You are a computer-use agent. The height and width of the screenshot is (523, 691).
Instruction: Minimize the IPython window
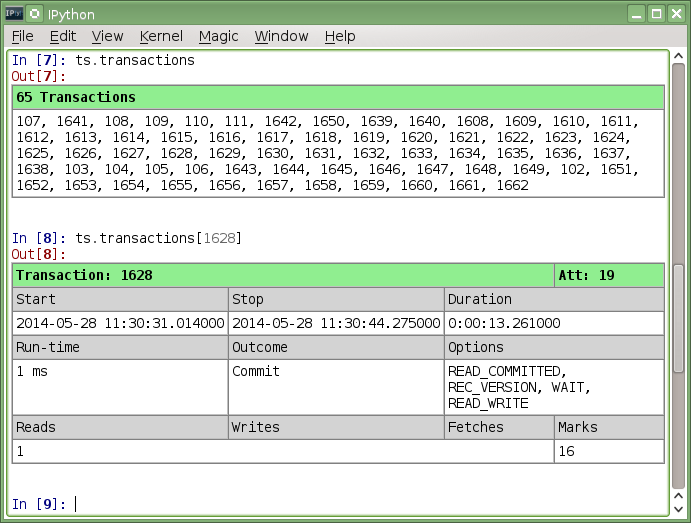635,14
